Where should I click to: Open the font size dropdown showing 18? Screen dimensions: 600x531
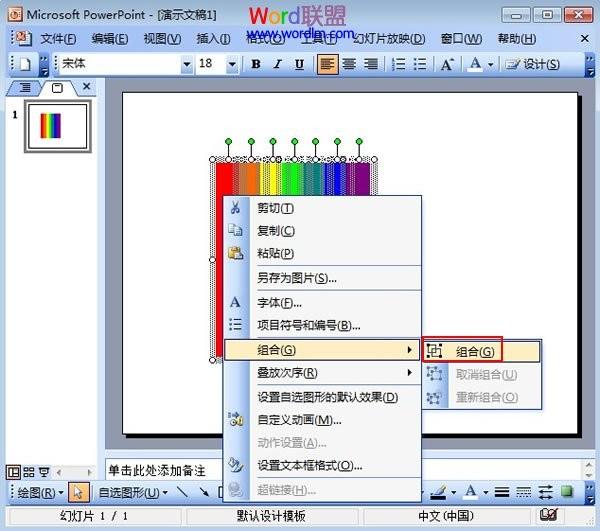click(232, 64)
